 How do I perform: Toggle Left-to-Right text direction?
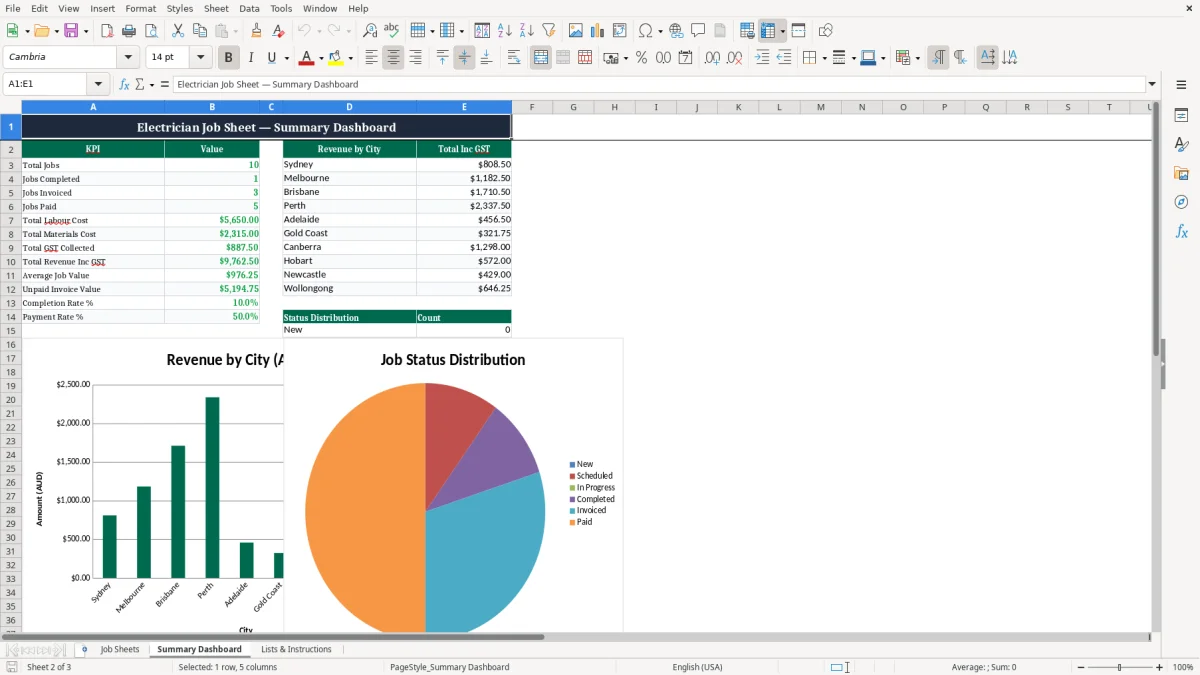[x=938, y=58]
